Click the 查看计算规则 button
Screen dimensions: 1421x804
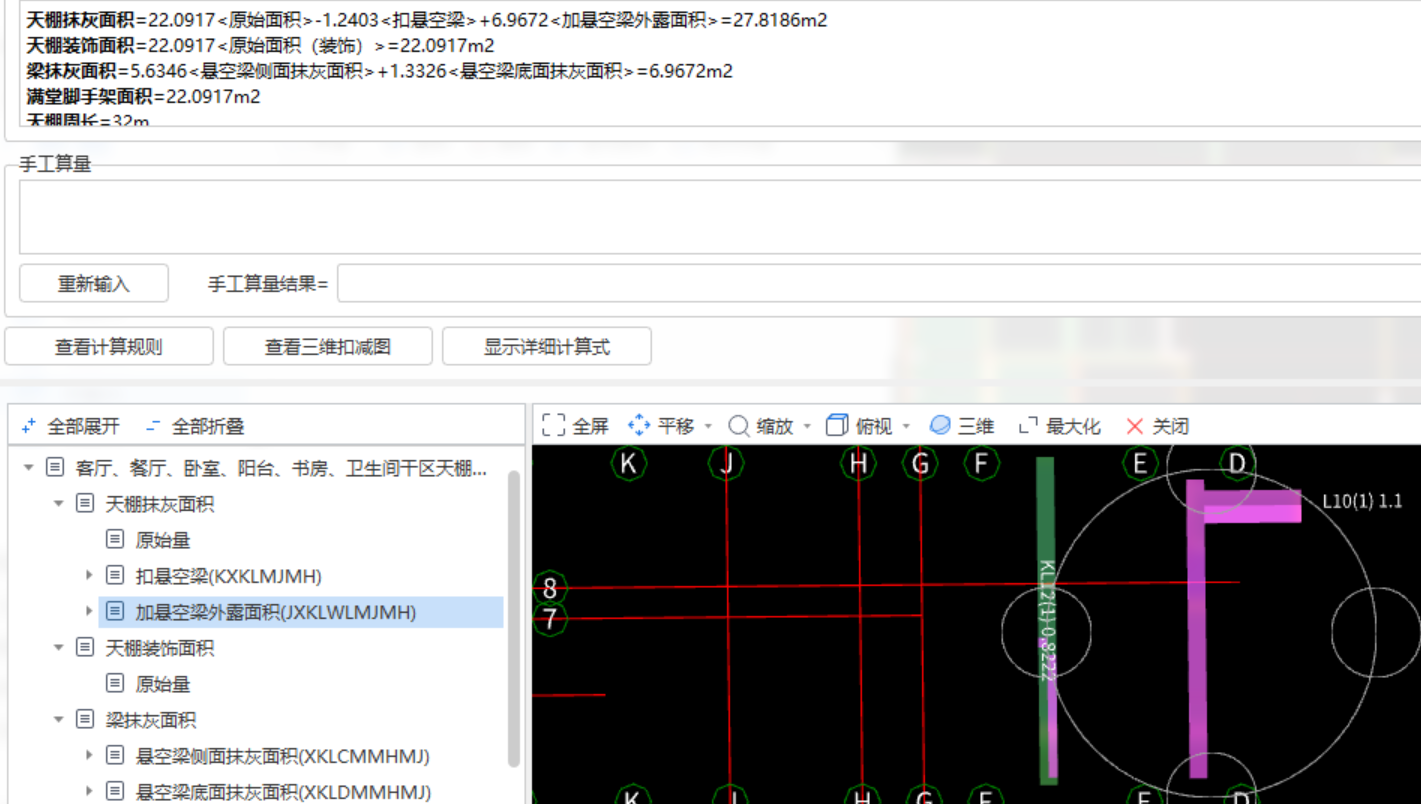coord(109,347)
